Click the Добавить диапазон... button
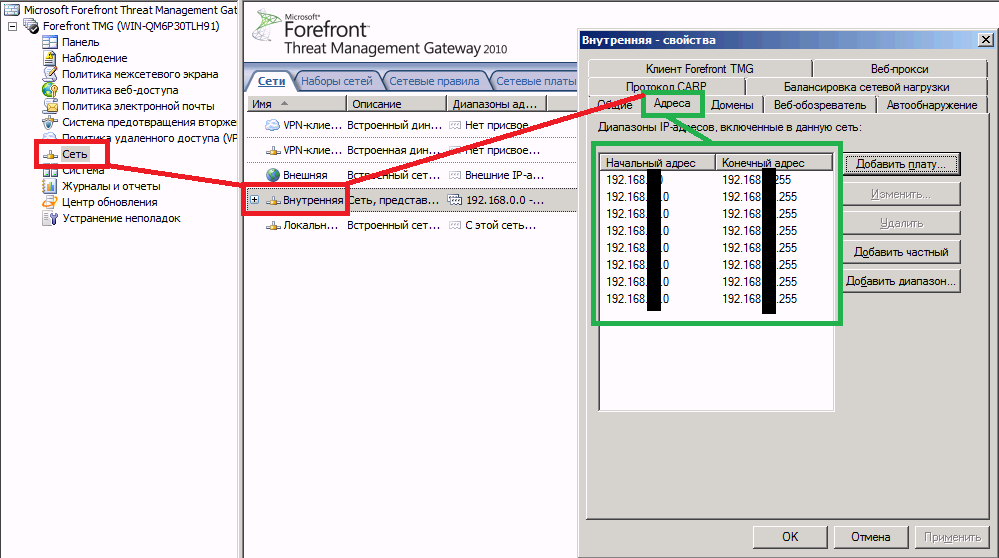999x558 pixels. tap(901, 281)
